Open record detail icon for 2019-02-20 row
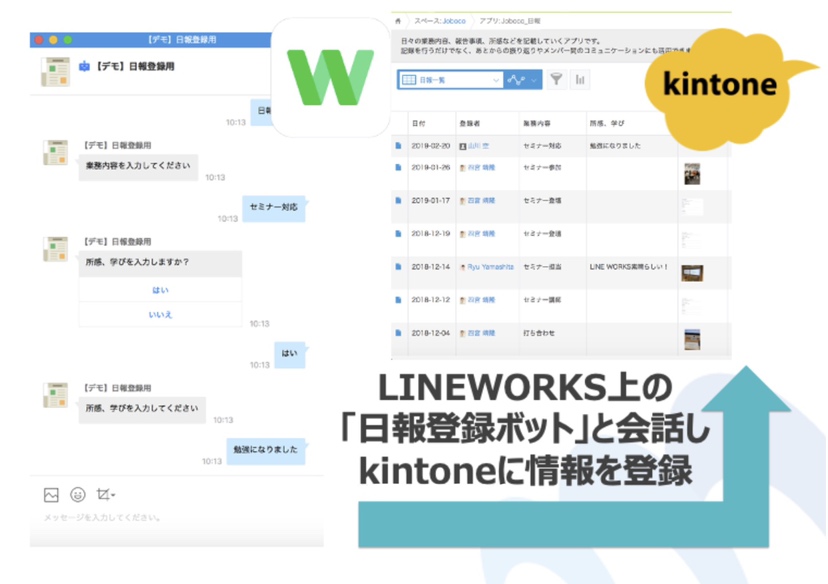 398,145
